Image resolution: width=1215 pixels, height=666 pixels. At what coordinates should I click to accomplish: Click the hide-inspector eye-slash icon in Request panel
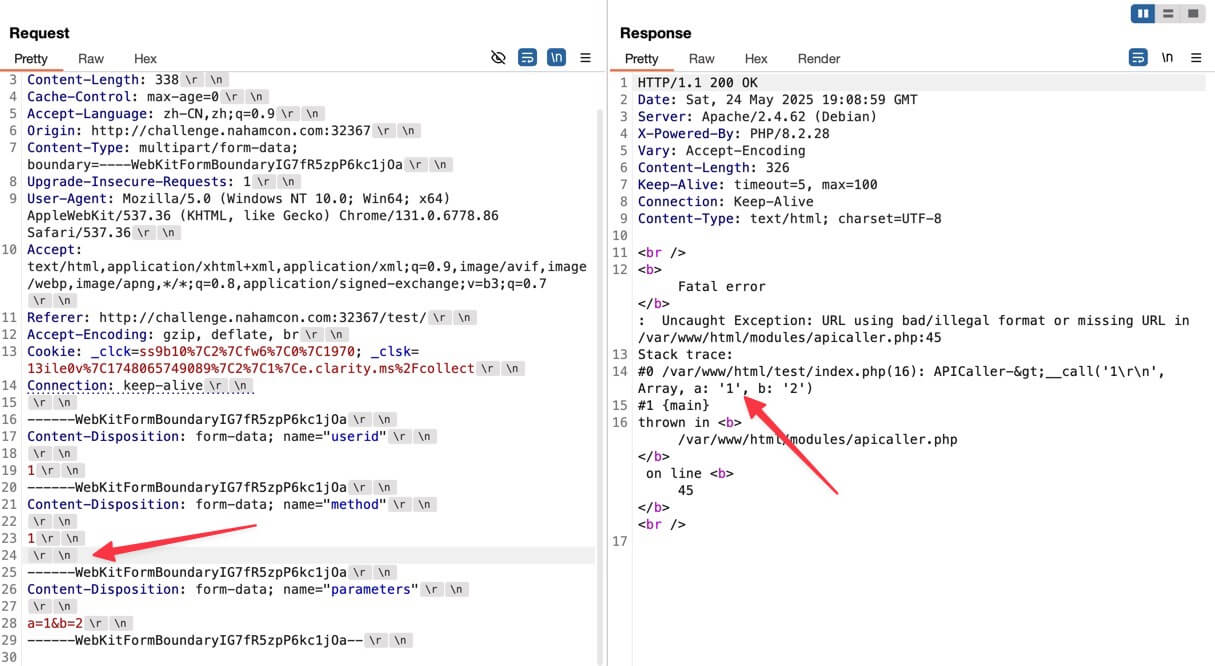(x=498, y=58)
